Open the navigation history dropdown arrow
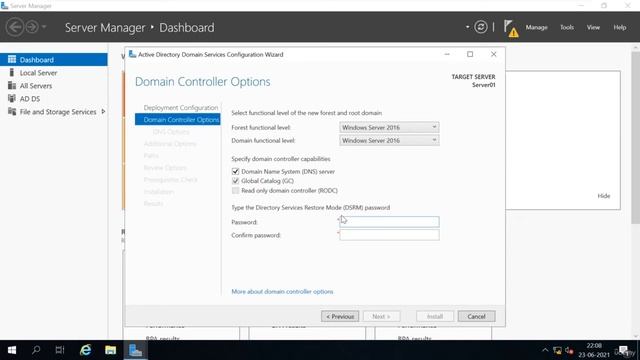Screen dimensions: 640x360 [x=44, y=27]
